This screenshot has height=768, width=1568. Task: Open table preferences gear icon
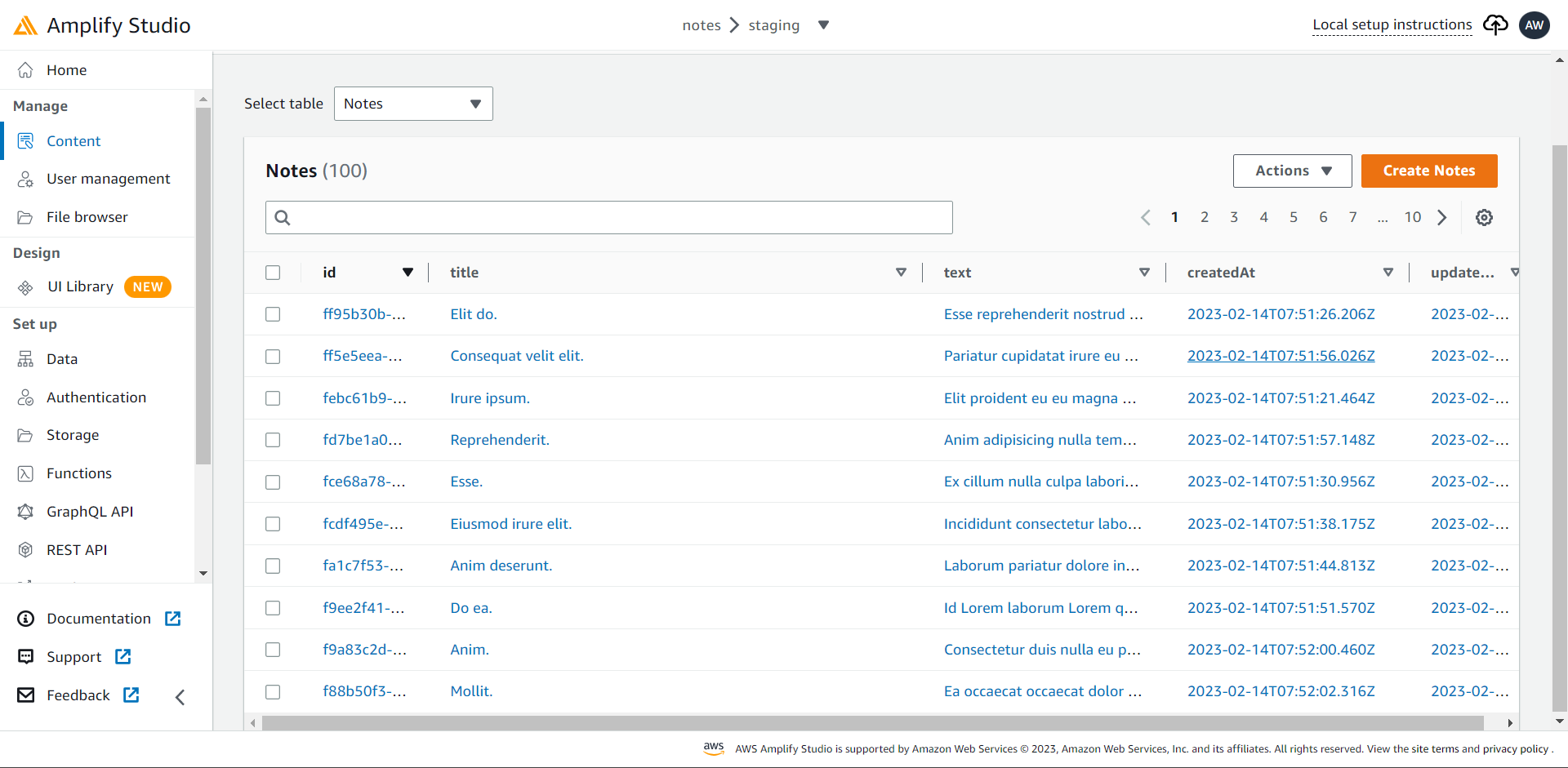pos(1485,217)
